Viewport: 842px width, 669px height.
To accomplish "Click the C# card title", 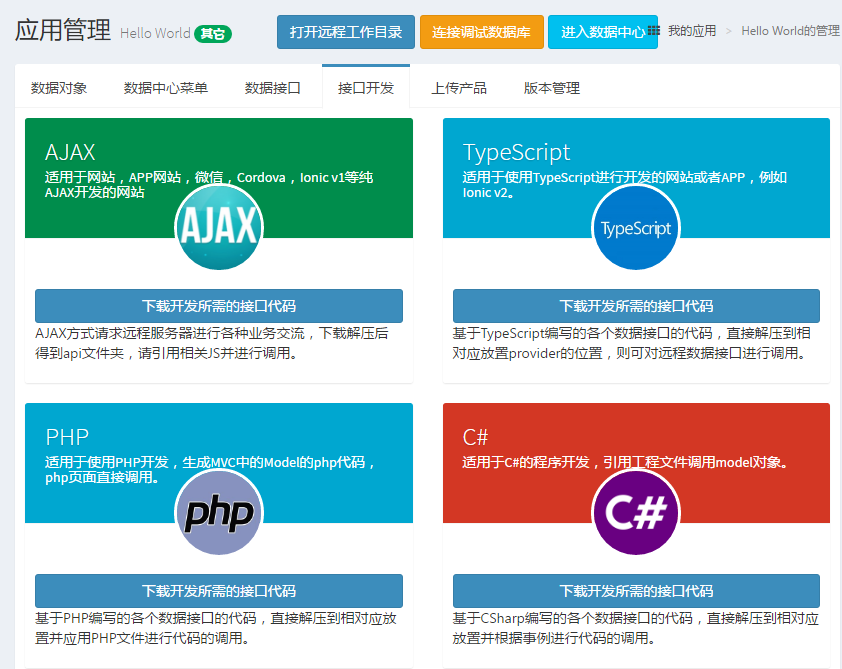I will coord(476,437).
